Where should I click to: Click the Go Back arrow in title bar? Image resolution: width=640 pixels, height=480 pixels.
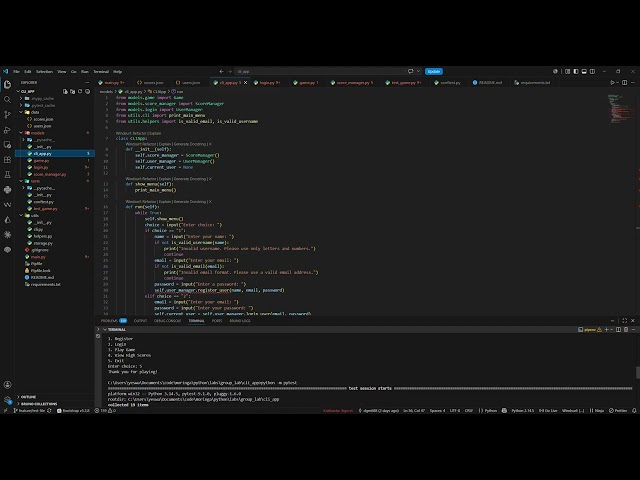(222, 71)
